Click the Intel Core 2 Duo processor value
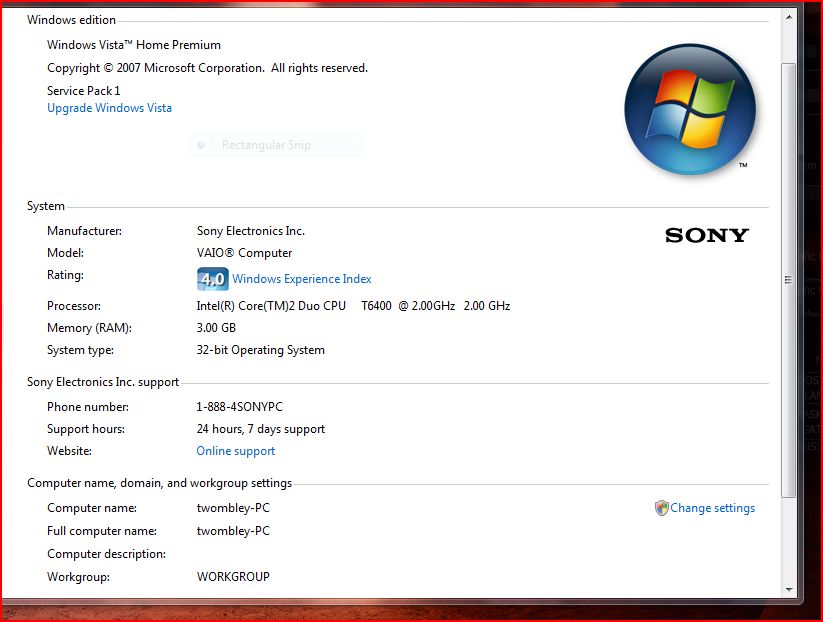 click(353, 306)
